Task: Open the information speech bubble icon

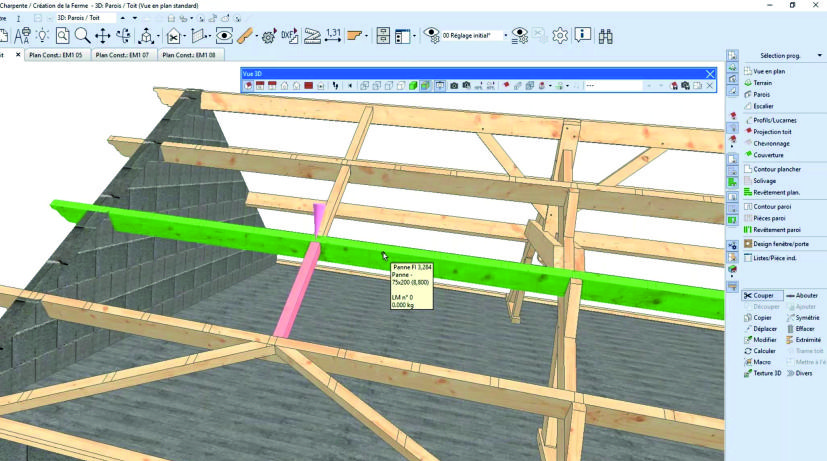Action: 583,36
